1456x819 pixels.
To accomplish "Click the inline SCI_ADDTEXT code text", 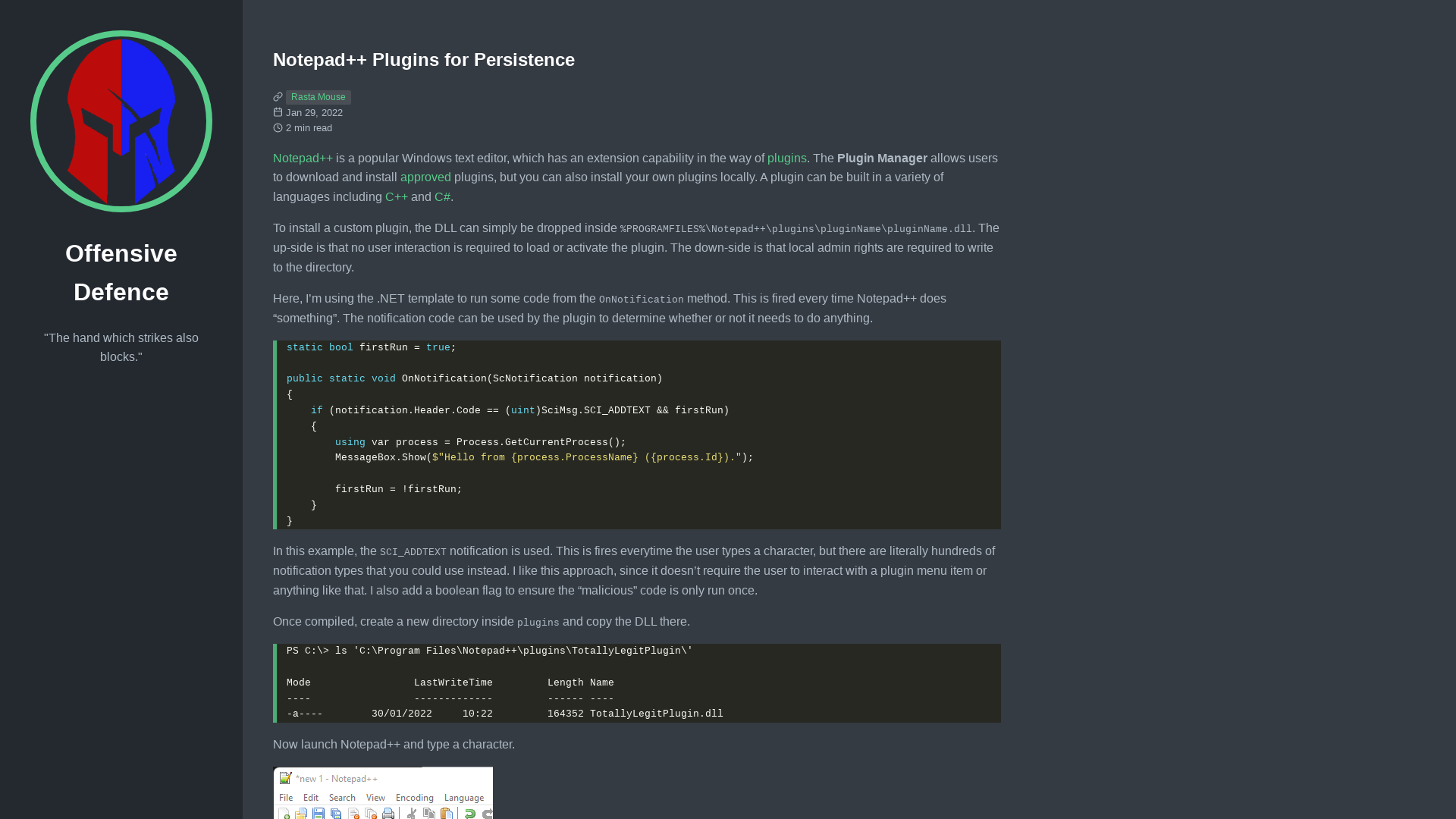I will pos(413,552).
